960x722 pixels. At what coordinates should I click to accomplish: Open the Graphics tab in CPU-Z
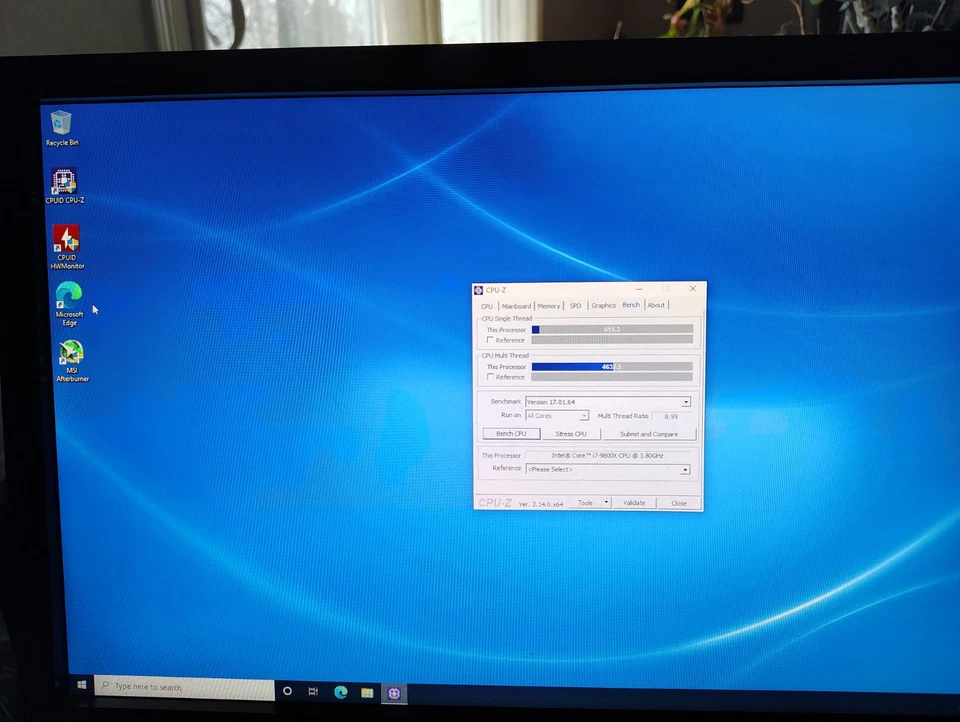(603, 305)
